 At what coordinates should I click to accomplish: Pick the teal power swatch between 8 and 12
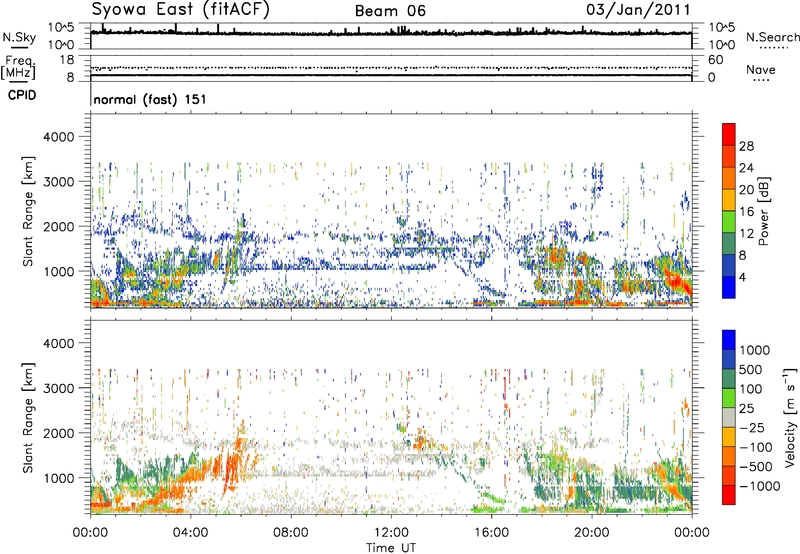click(729, 244)
